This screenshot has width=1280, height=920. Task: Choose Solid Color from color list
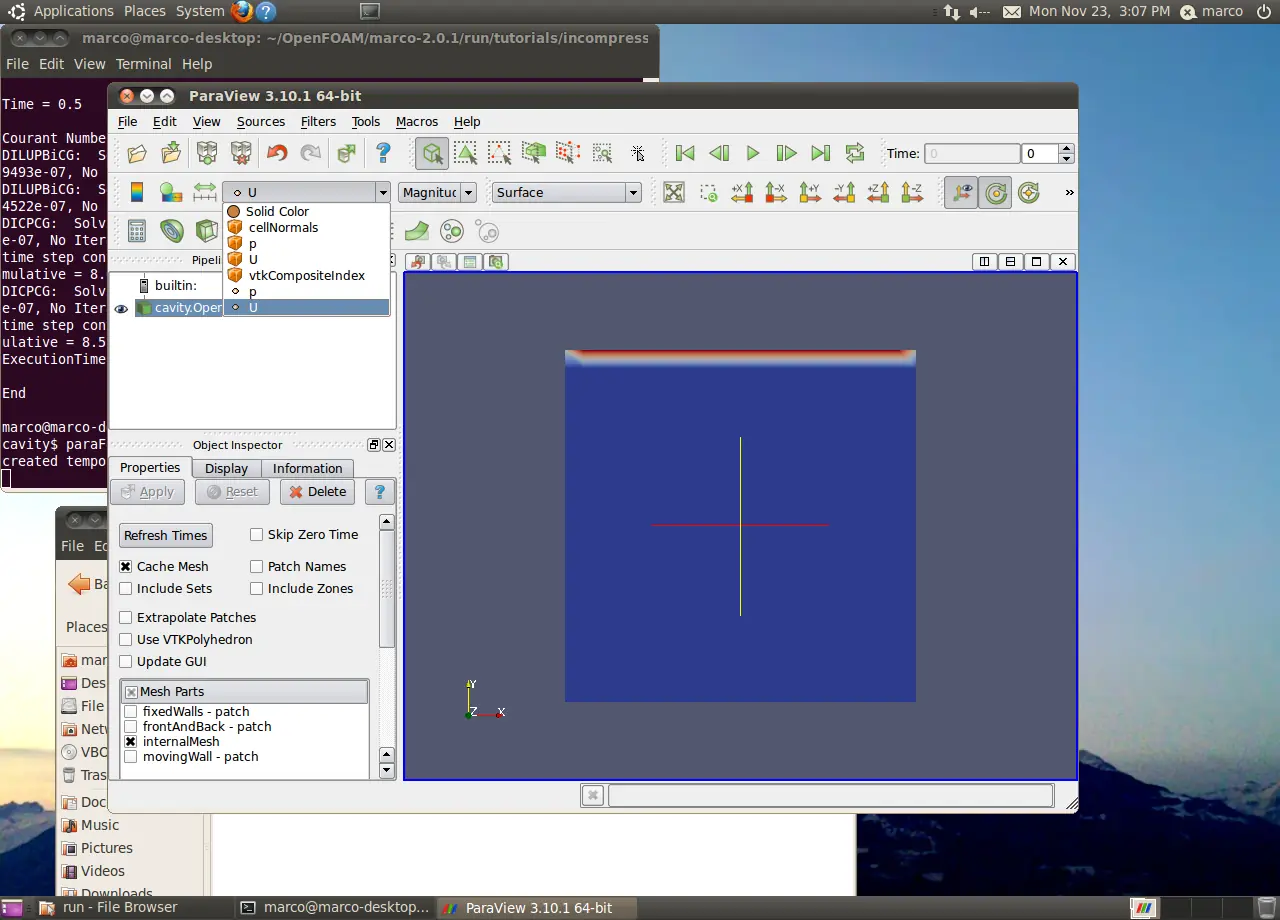coord(306,212)
